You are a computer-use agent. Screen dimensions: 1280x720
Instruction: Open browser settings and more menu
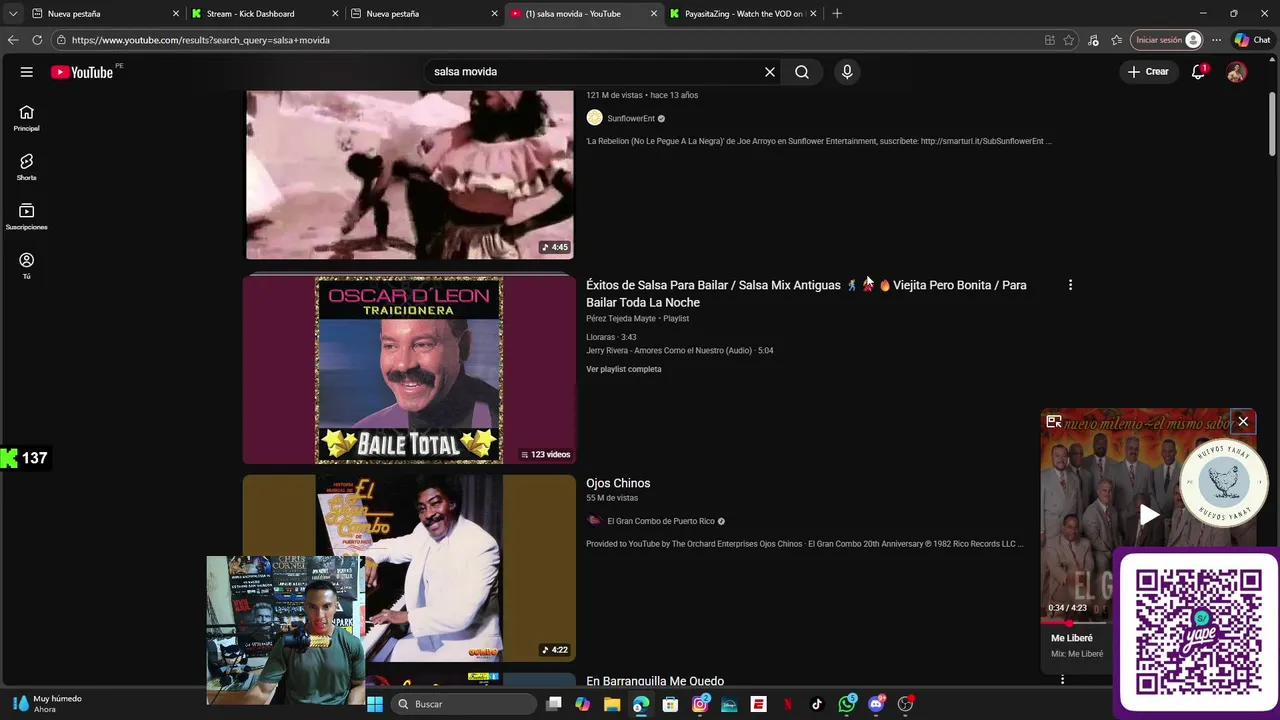click(1216, 40)
